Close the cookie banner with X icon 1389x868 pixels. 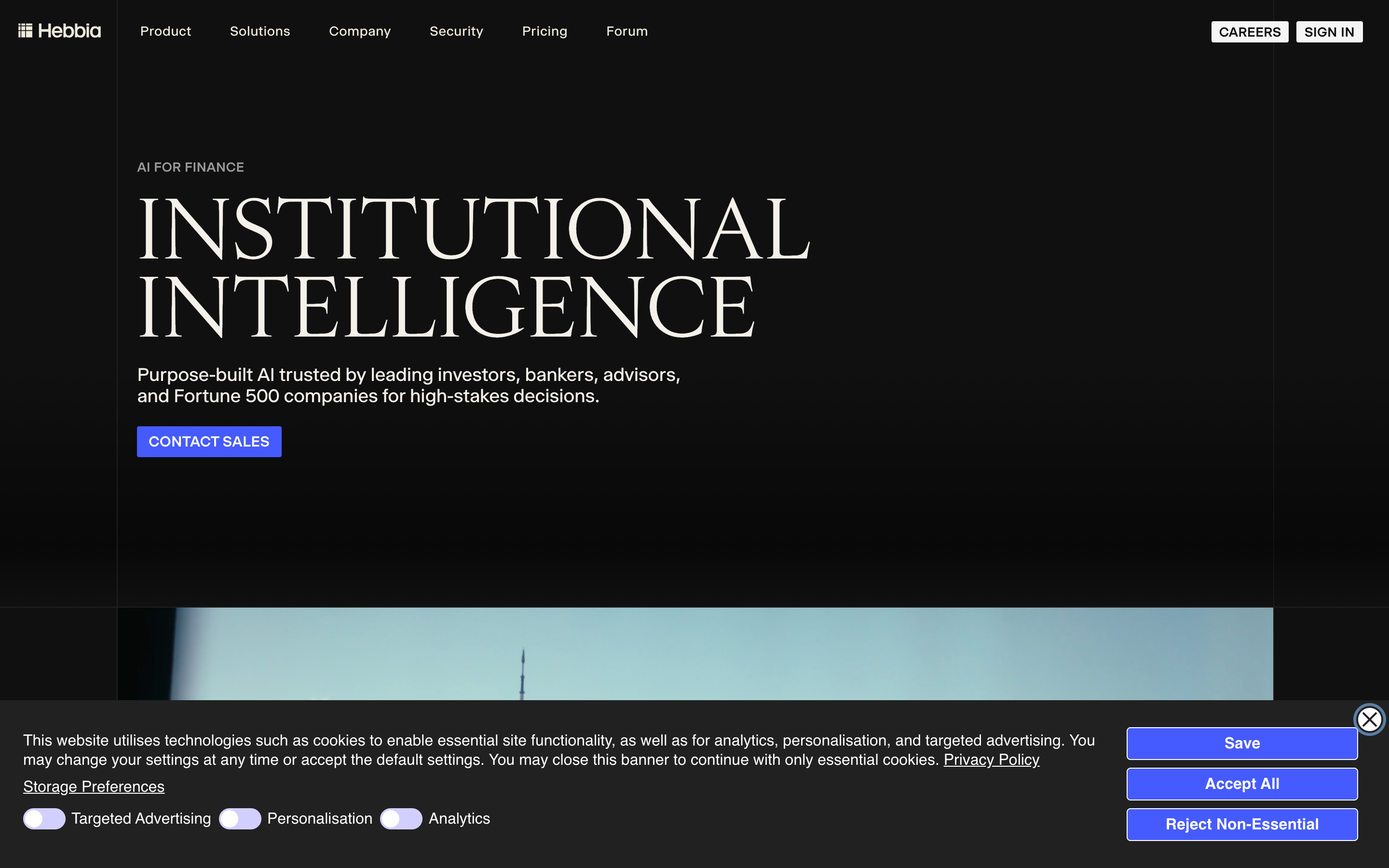[x=1369, y=719]
